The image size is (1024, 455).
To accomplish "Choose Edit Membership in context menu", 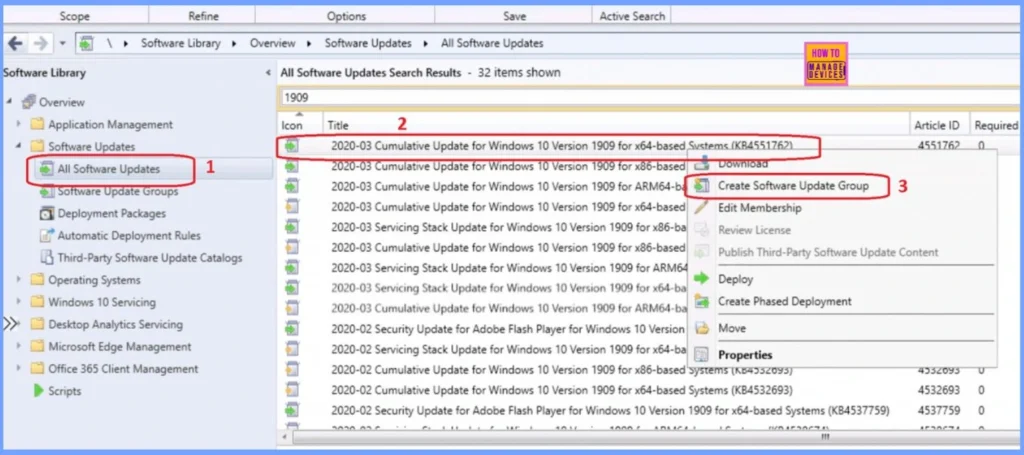I will tap(760, 208).
